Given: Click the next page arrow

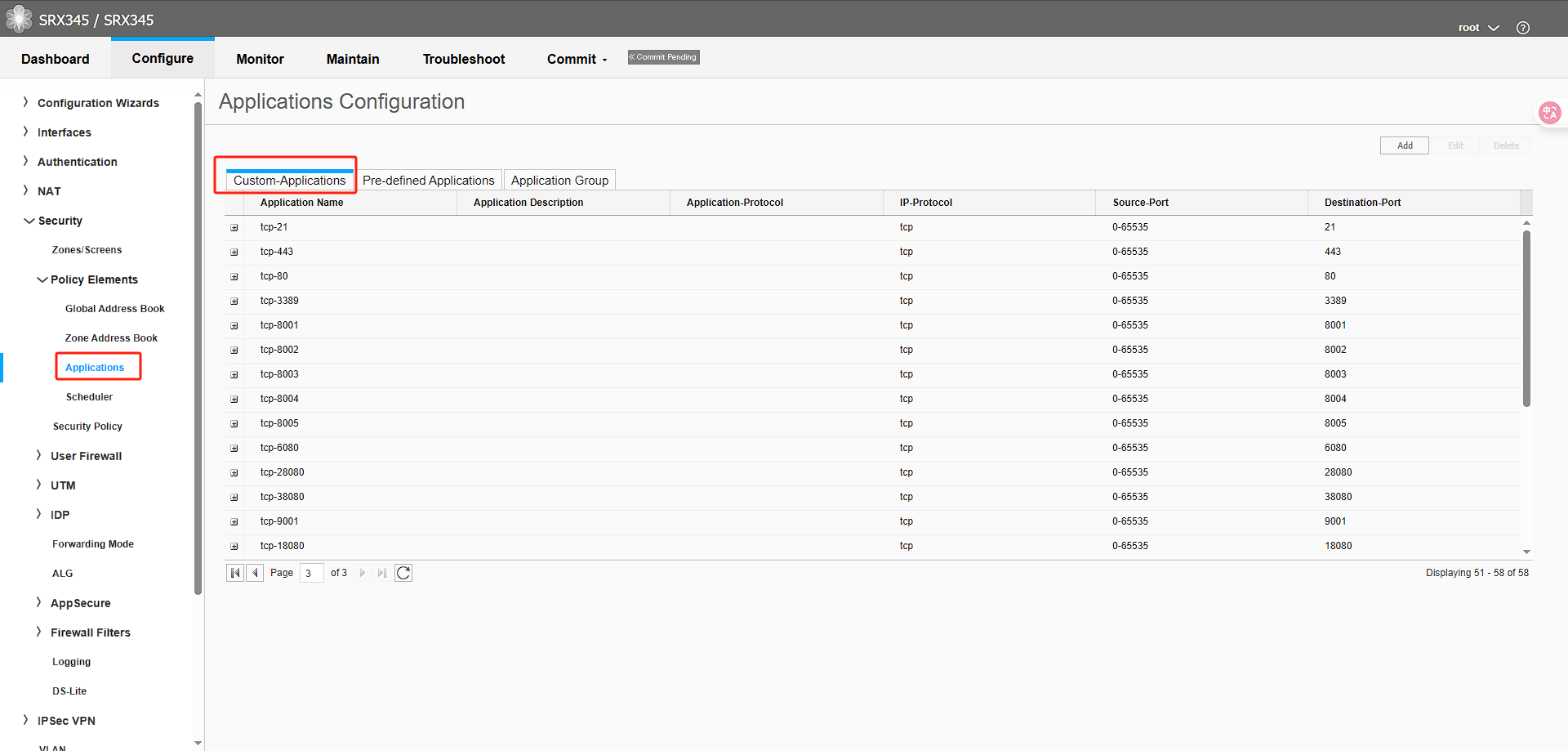Looking at the screenshot, I should coord(362,572).
